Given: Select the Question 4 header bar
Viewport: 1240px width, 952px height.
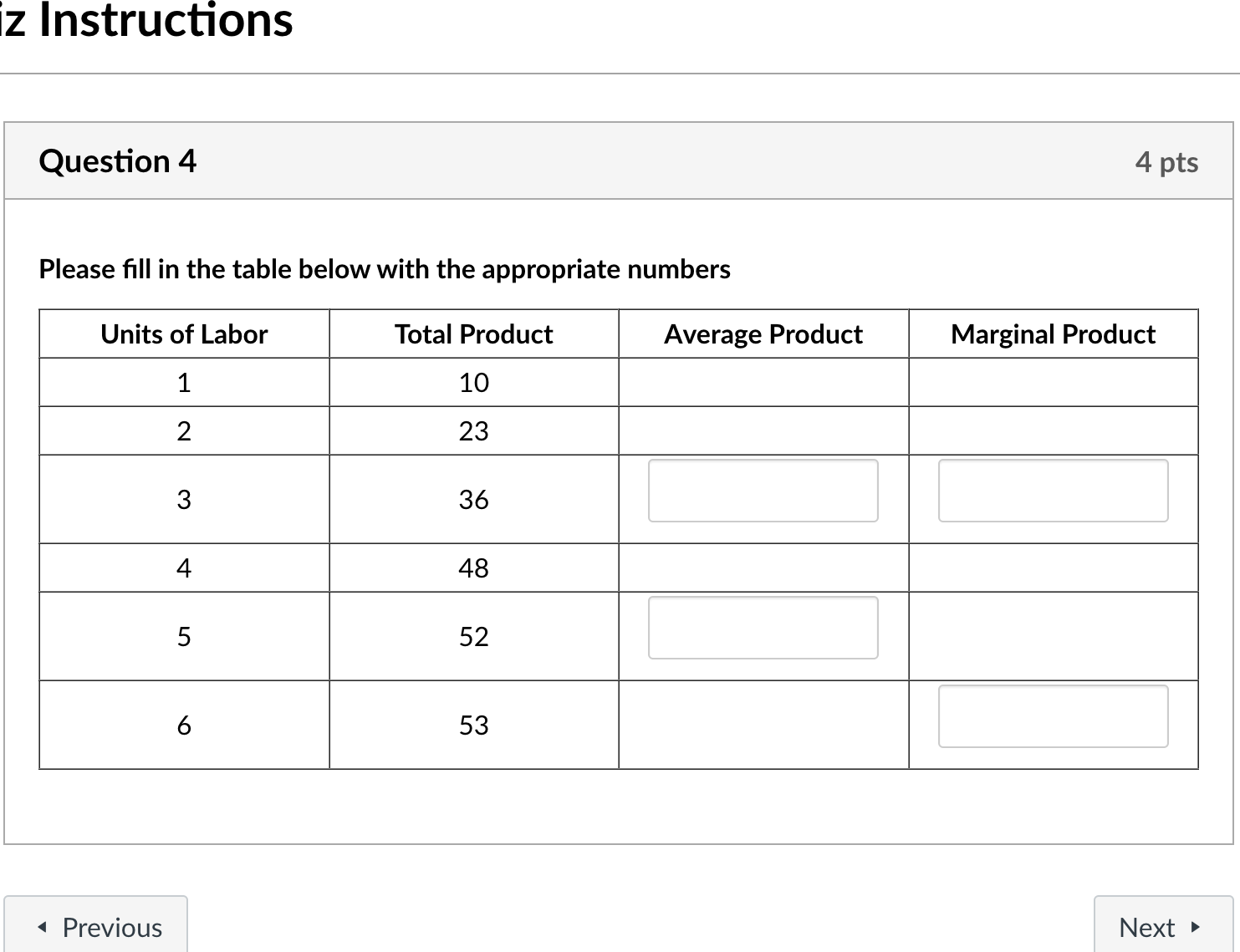Looking at the screenshot, I should 619,160.
